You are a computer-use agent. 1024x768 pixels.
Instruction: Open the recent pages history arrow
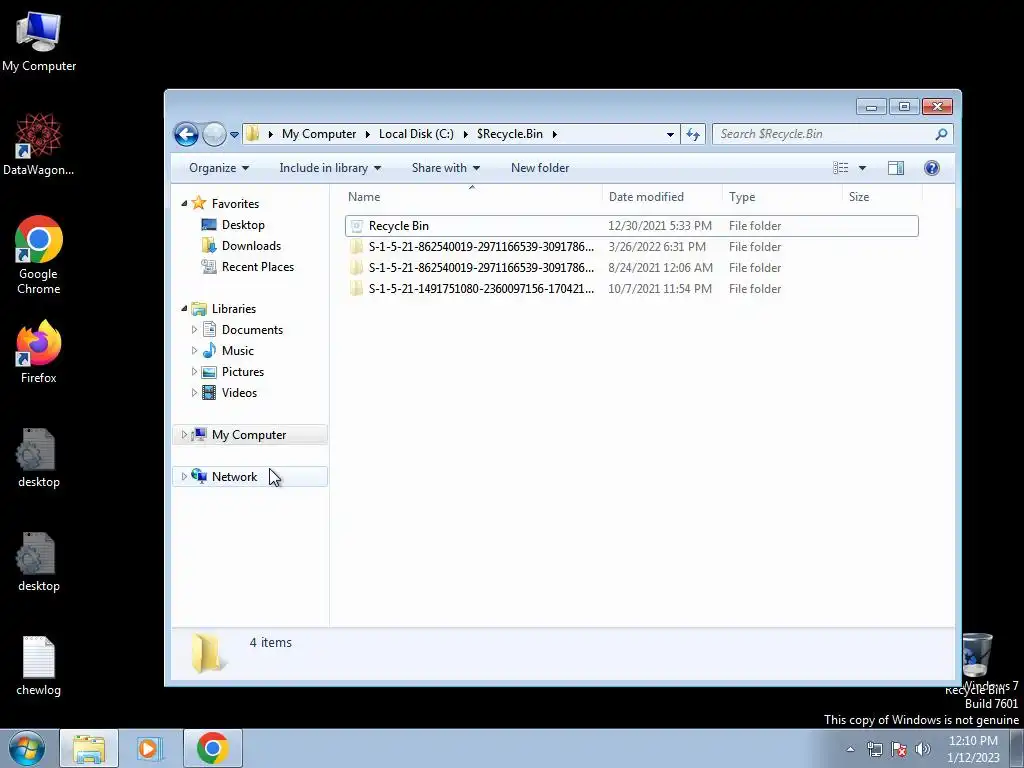(234, 135)
